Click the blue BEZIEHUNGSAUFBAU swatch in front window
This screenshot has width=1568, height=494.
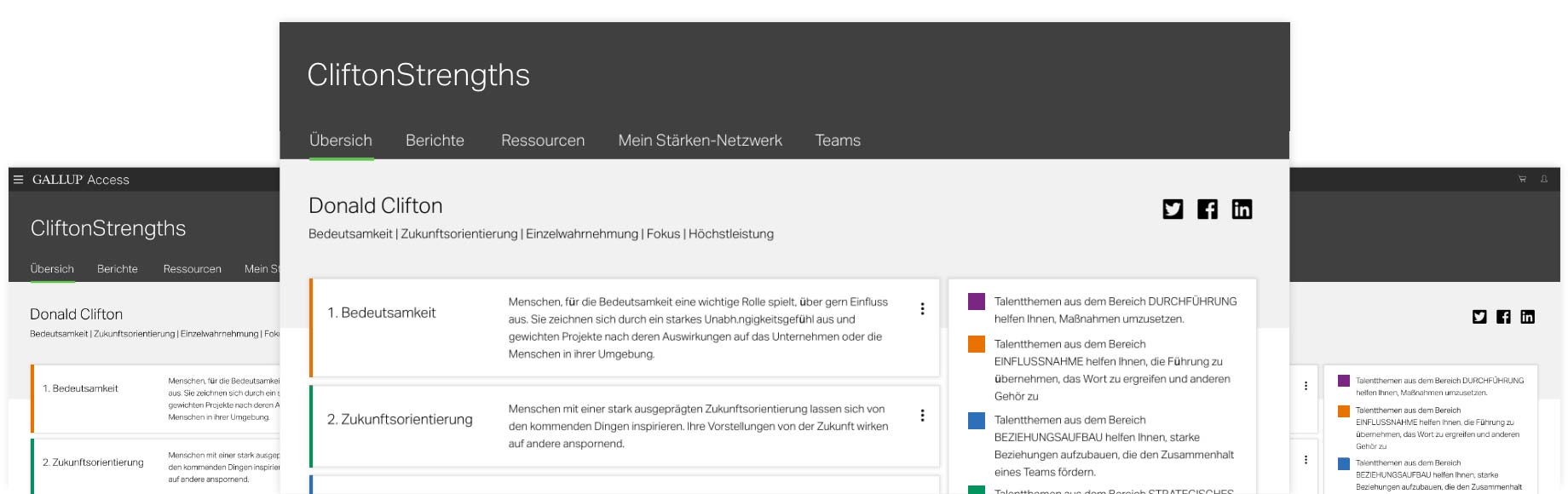click(977, 420)
